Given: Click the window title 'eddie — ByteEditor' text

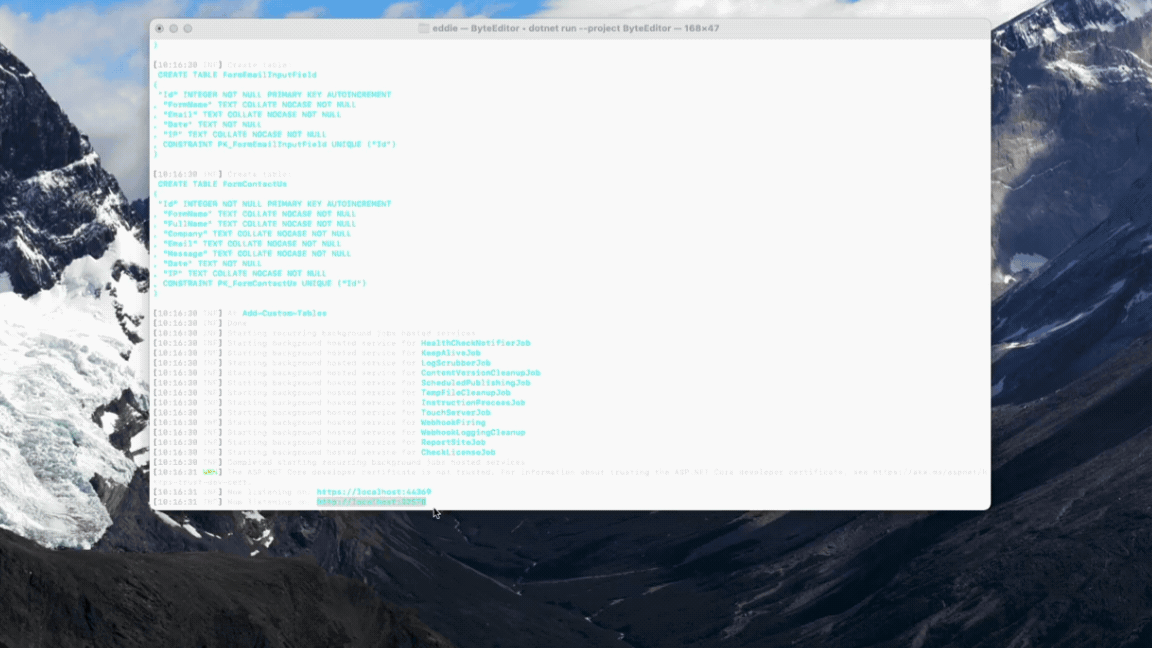Looking at the screenshot, I should coord(479,28).
